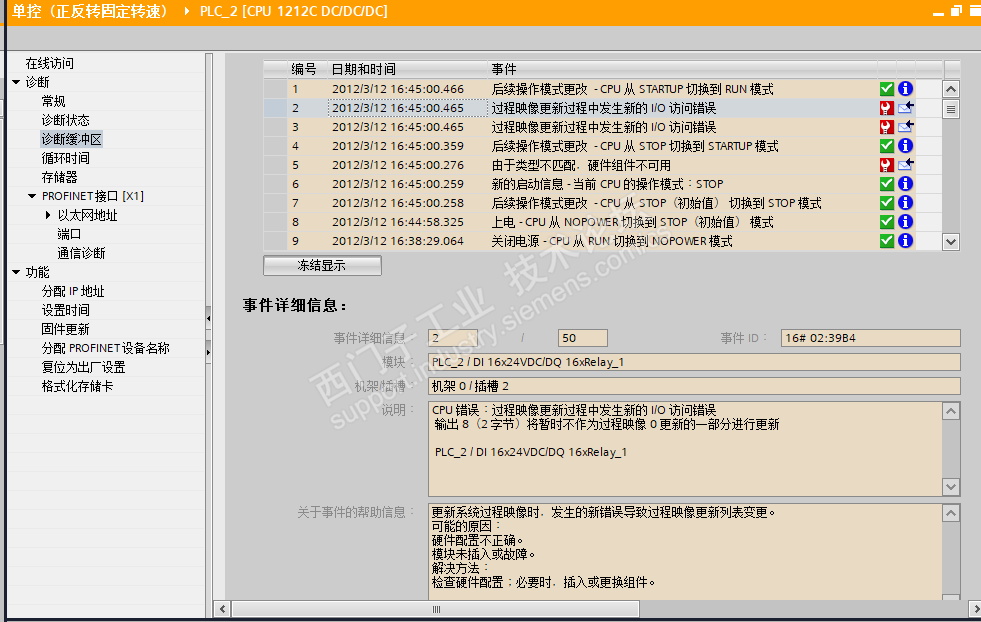Click incoming envelope icon in row 3

pyautogui.click(x=906, y=127)
